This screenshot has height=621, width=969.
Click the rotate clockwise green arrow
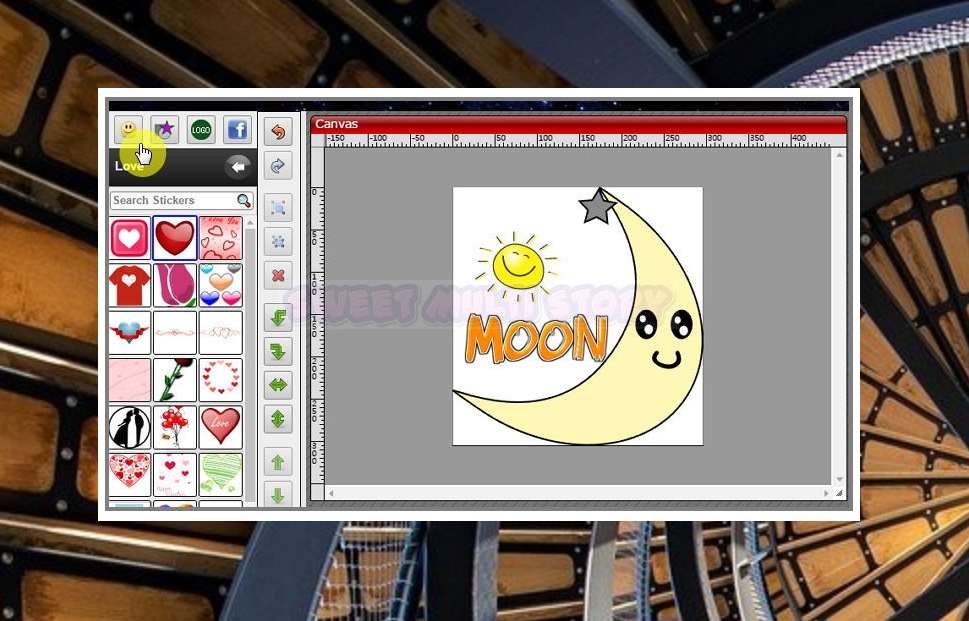(278, 352)
